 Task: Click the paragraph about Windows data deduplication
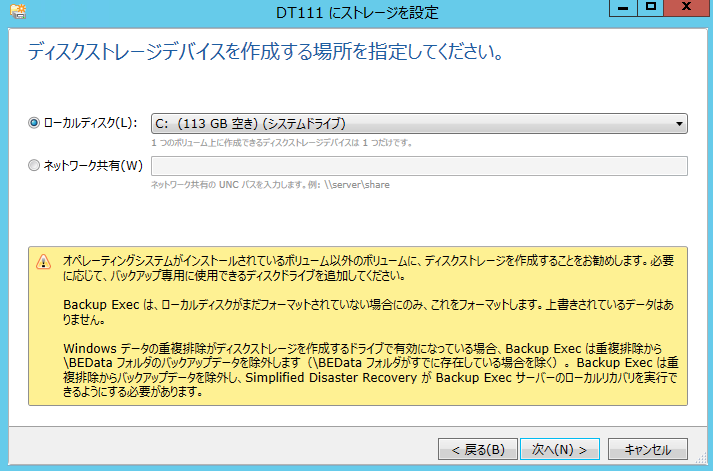point(371,370)
